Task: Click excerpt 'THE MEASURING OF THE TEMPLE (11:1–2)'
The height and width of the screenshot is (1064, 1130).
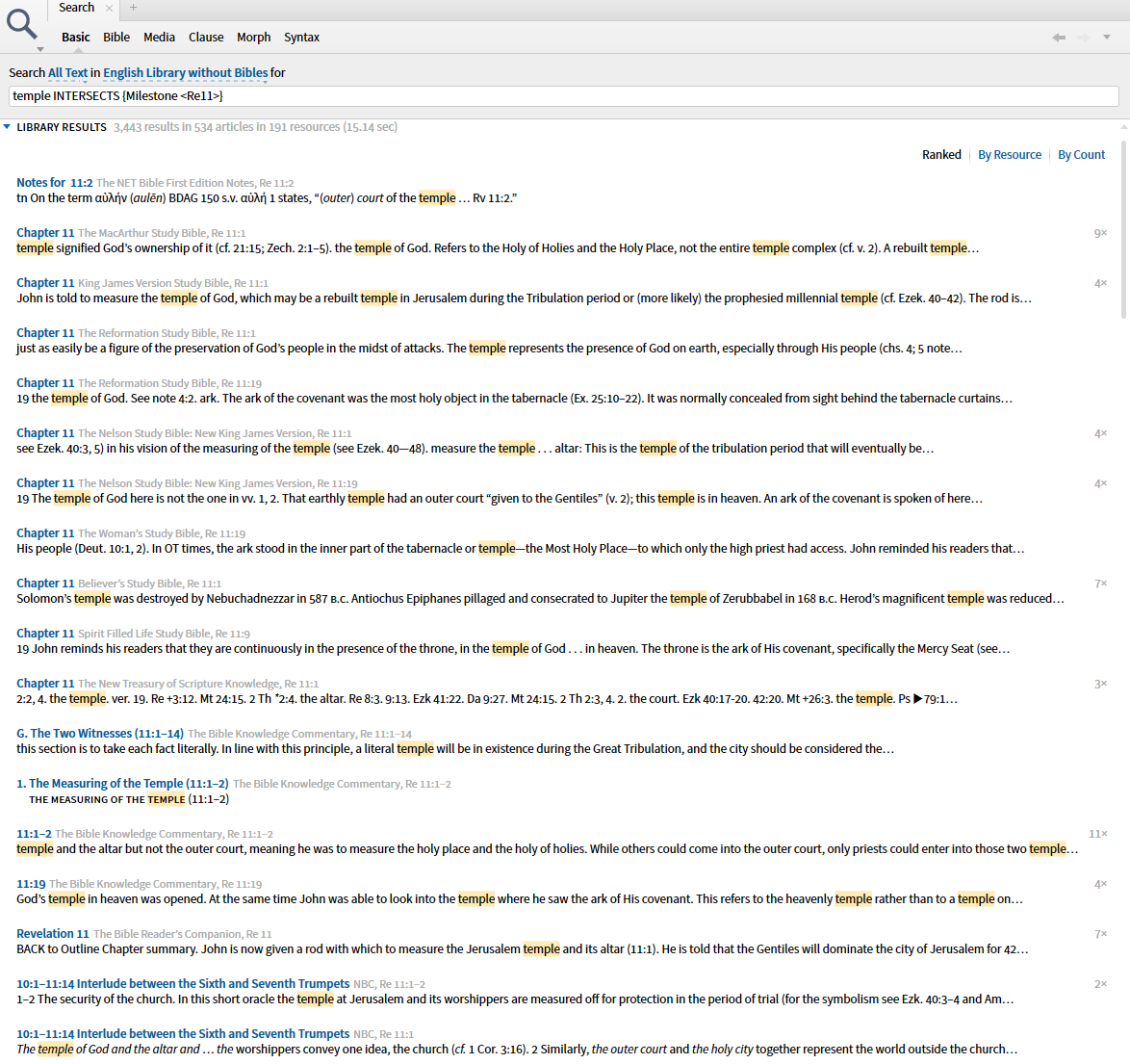Action: 129,799
